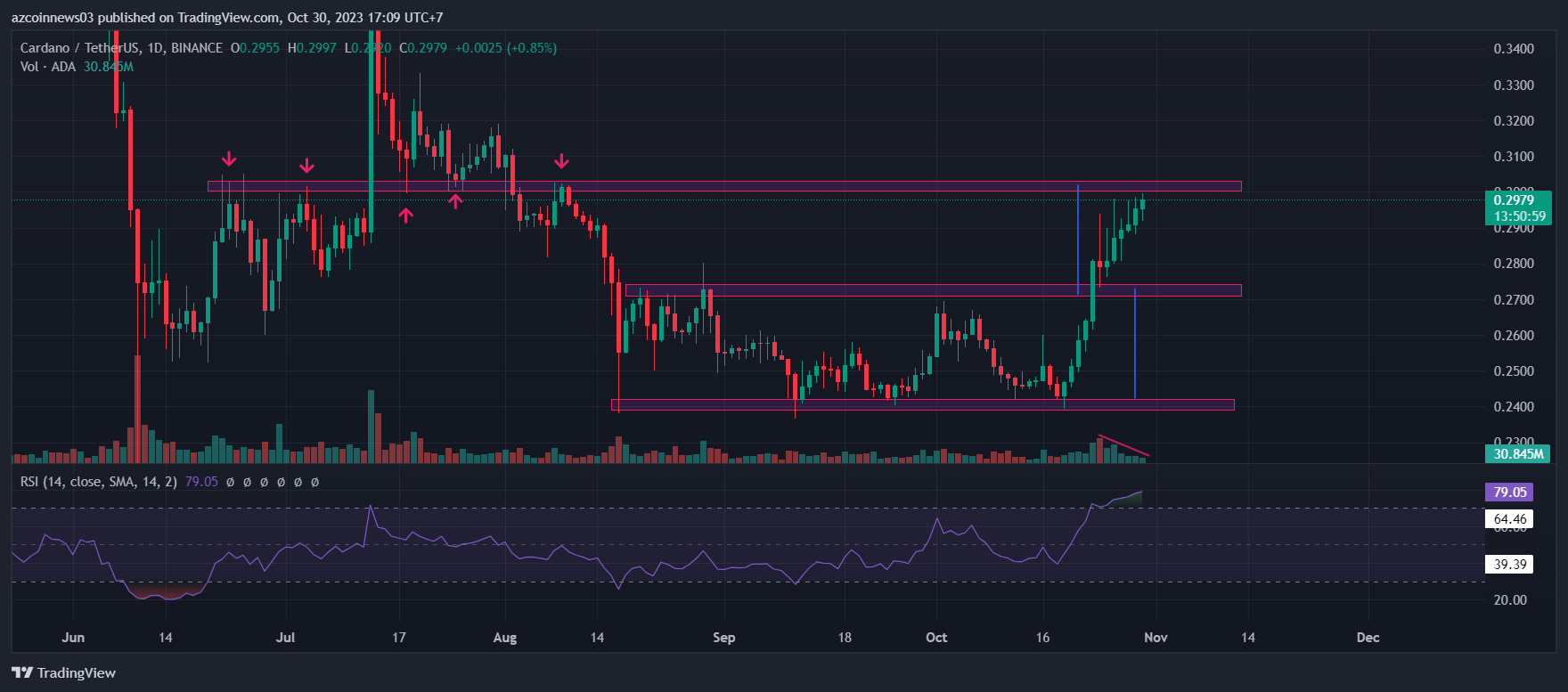Screen dimensions: 1568x692
Task: Click the 30.845M value beside Vol · ADA
Action: point(109,67)
